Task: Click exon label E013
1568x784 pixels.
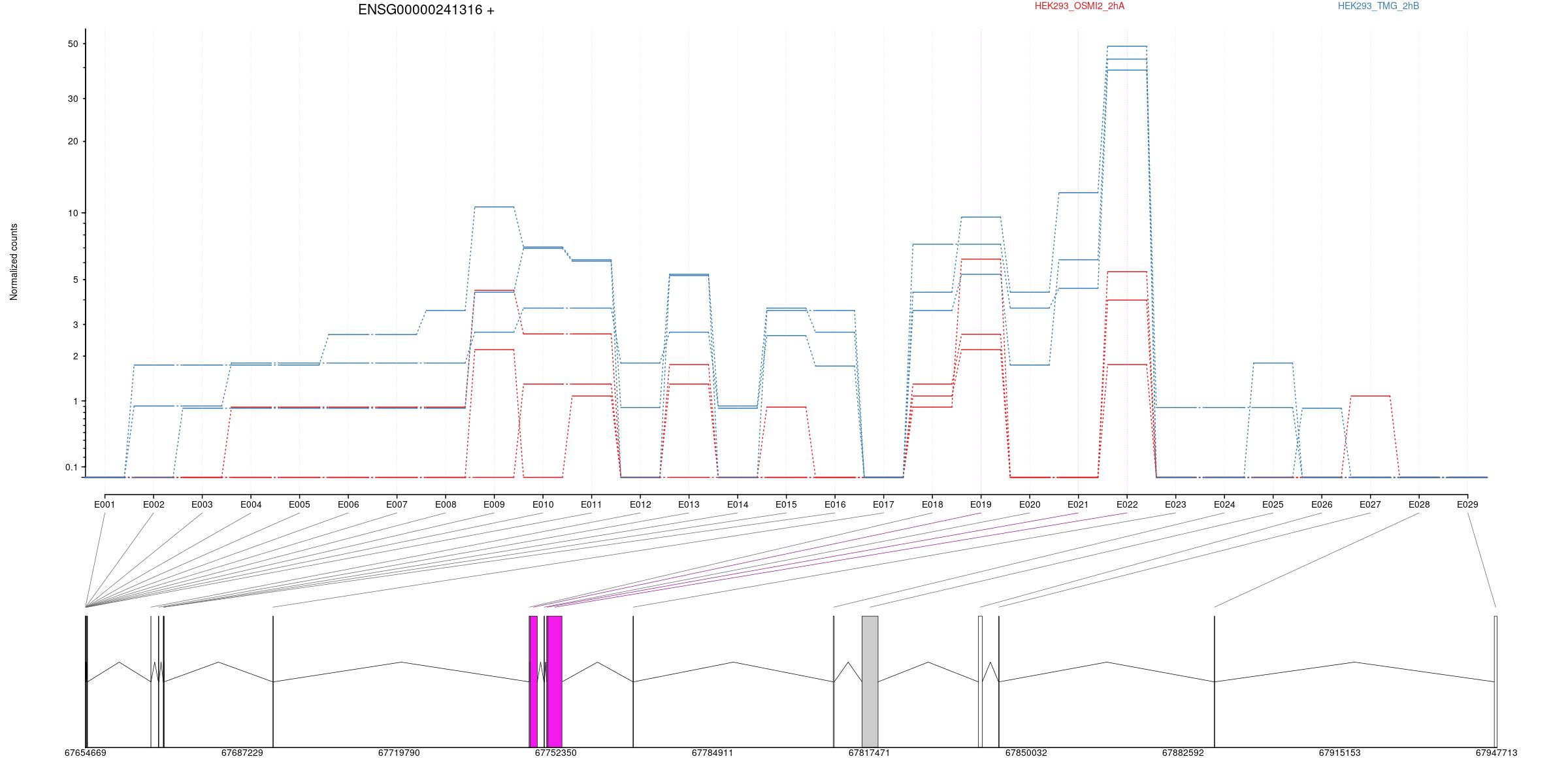Action: [689, 504]
